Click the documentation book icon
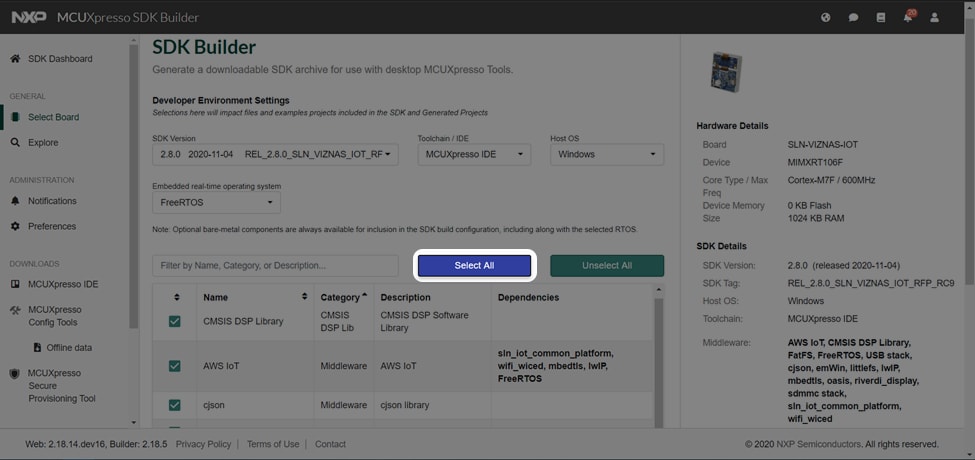This screenshot has height=460, width=975. coord(880,17)
